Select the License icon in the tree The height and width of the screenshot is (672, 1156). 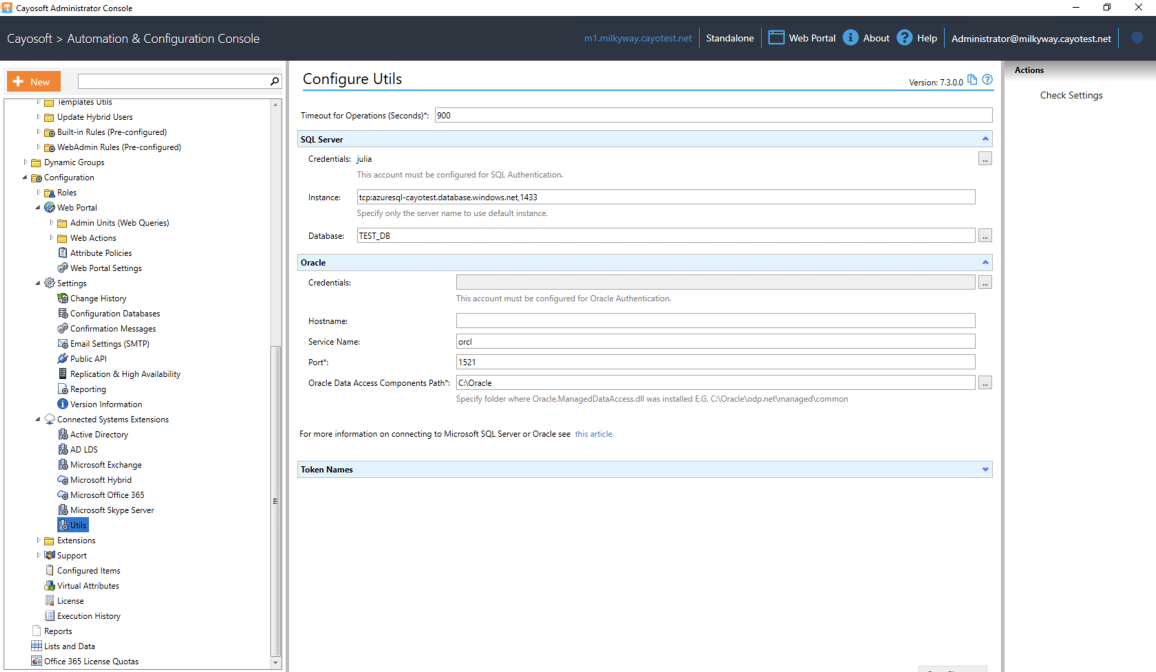49,601
